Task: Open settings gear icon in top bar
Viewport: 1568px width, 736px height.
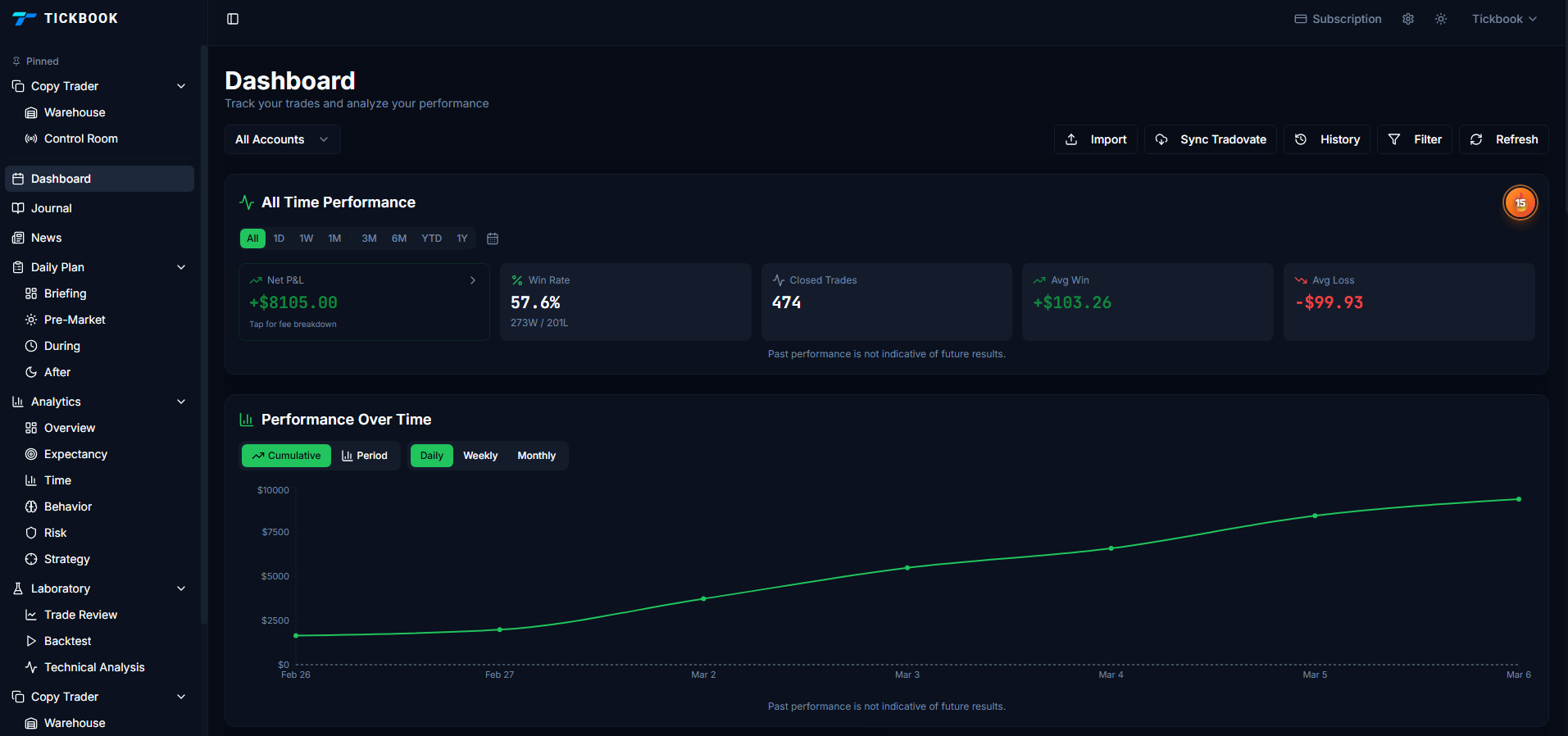Action: (x=1408, y=19)
